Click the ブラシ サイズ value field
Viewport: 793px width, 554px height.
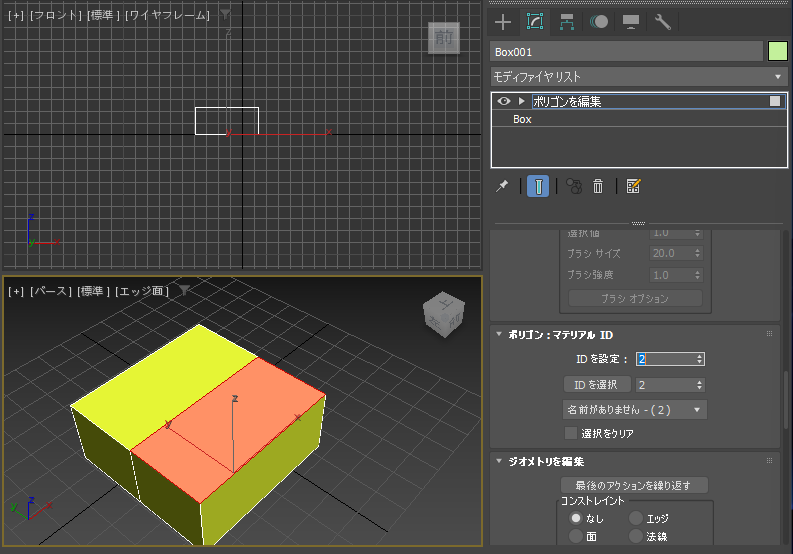point(671,253)
